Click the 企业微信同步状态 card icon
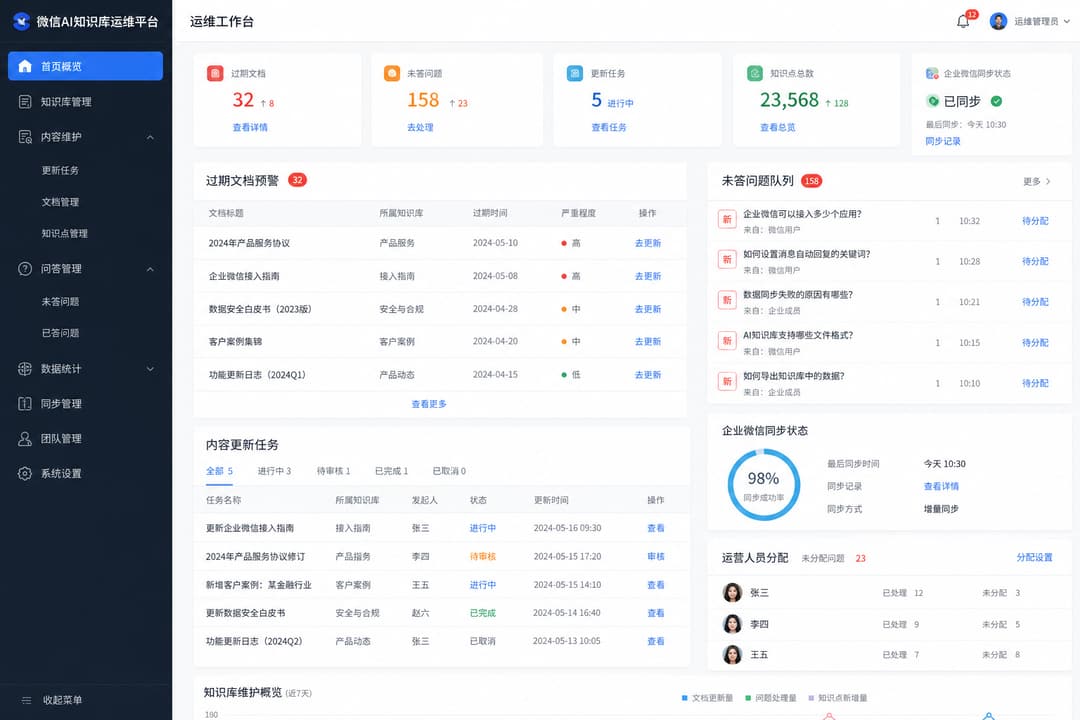This screenshot has width=1080, height=720. pyautogui.click(x=932, y=73)
